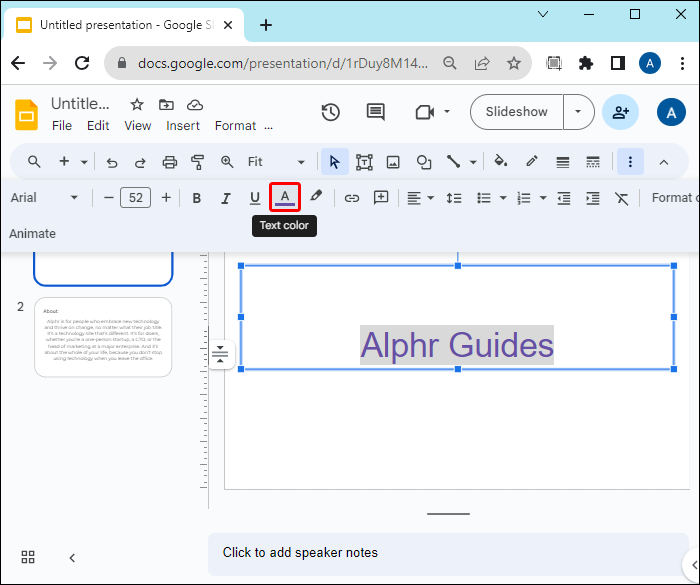Click the Animate button
This screenshot has height=585, width=700.
tap(32, 234)
